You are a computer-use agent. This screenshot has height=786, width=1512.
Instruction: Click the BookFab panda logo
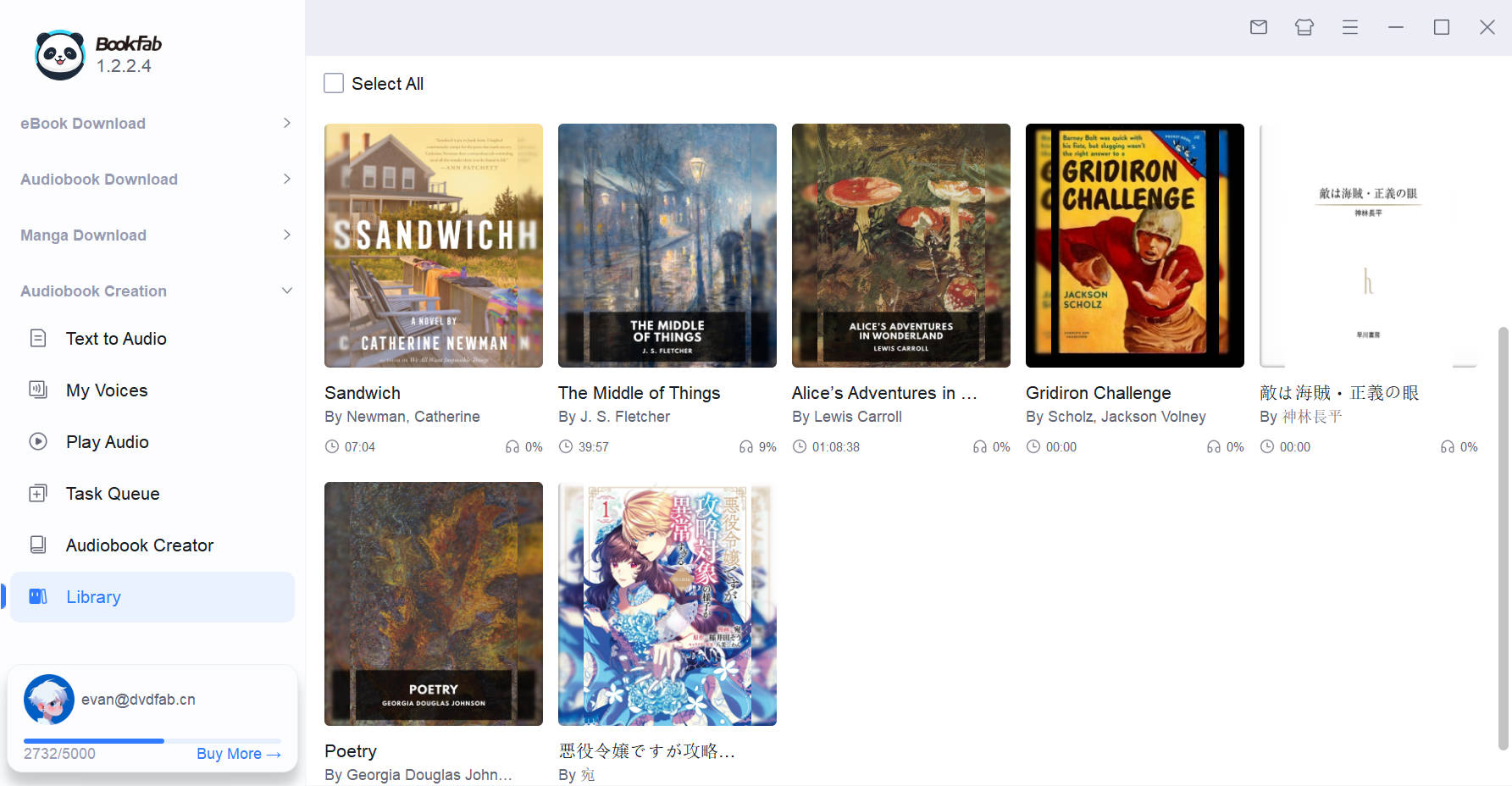click(59, 53)
